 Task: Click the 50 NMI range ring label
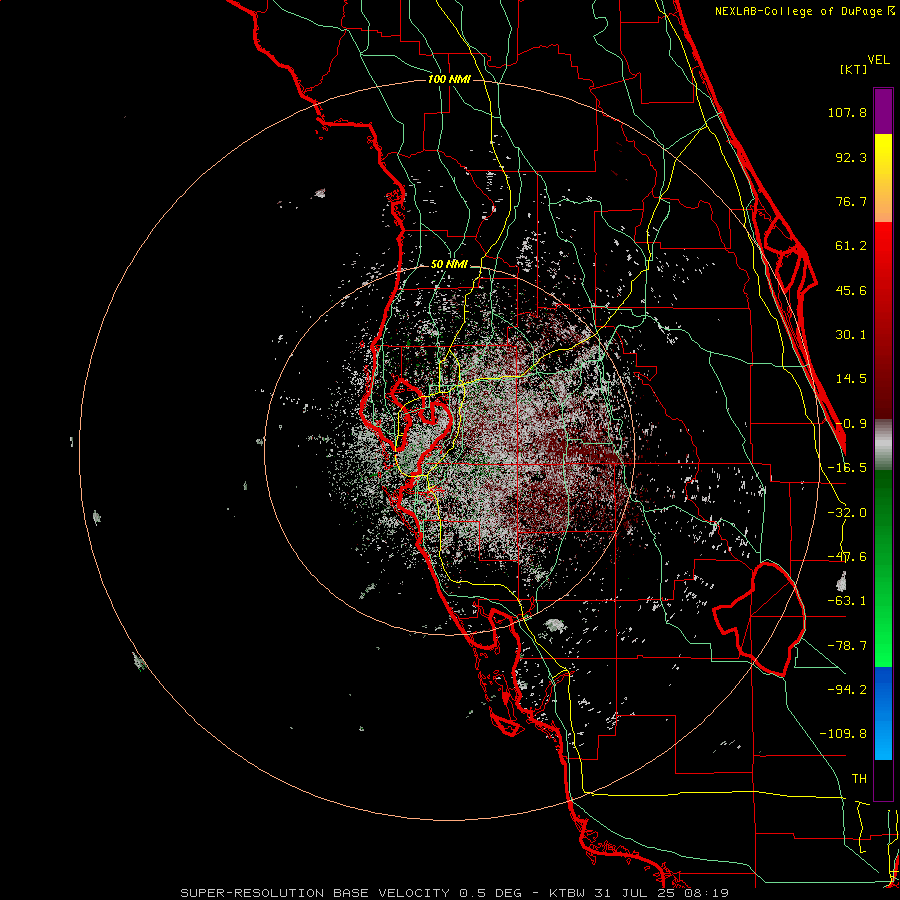click(x=449, y=265)
